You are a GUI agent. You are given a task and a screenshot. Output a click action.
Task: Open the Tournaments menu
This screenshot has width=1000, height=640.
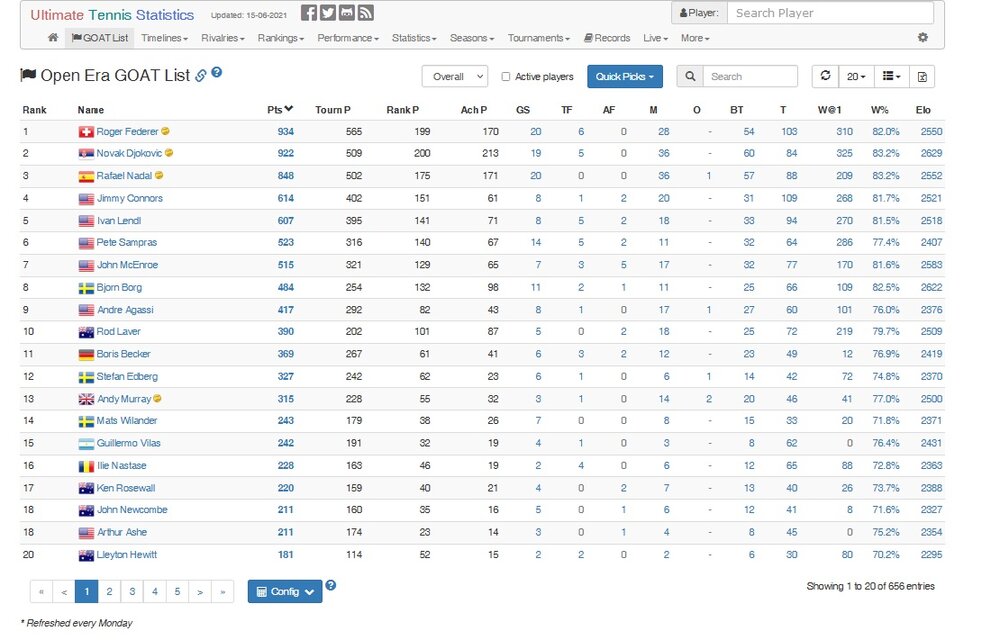538,38
